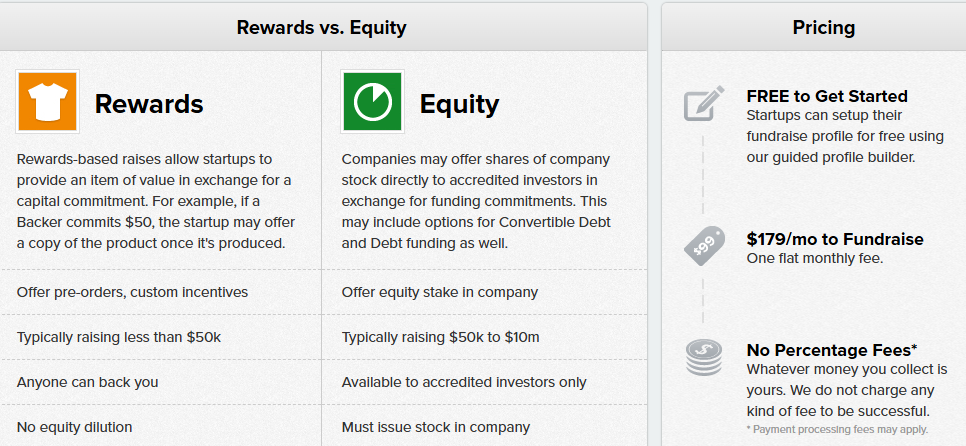Click the pencil edit icon beside FREE to Get Started
The height and width of the screenshot is (446, 966).
coord(704,103)
